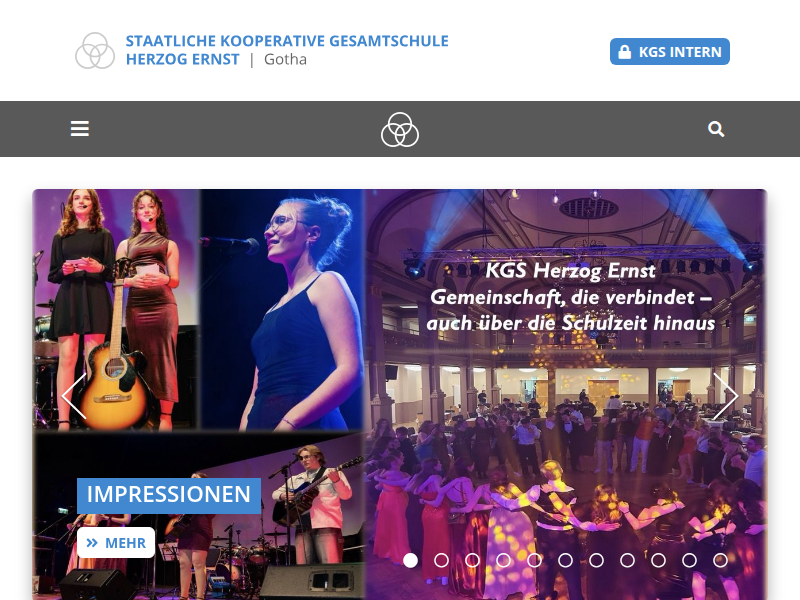Advance to next slide with right arrow
Viewport: 800px width, 600px height.
(725, 396)
